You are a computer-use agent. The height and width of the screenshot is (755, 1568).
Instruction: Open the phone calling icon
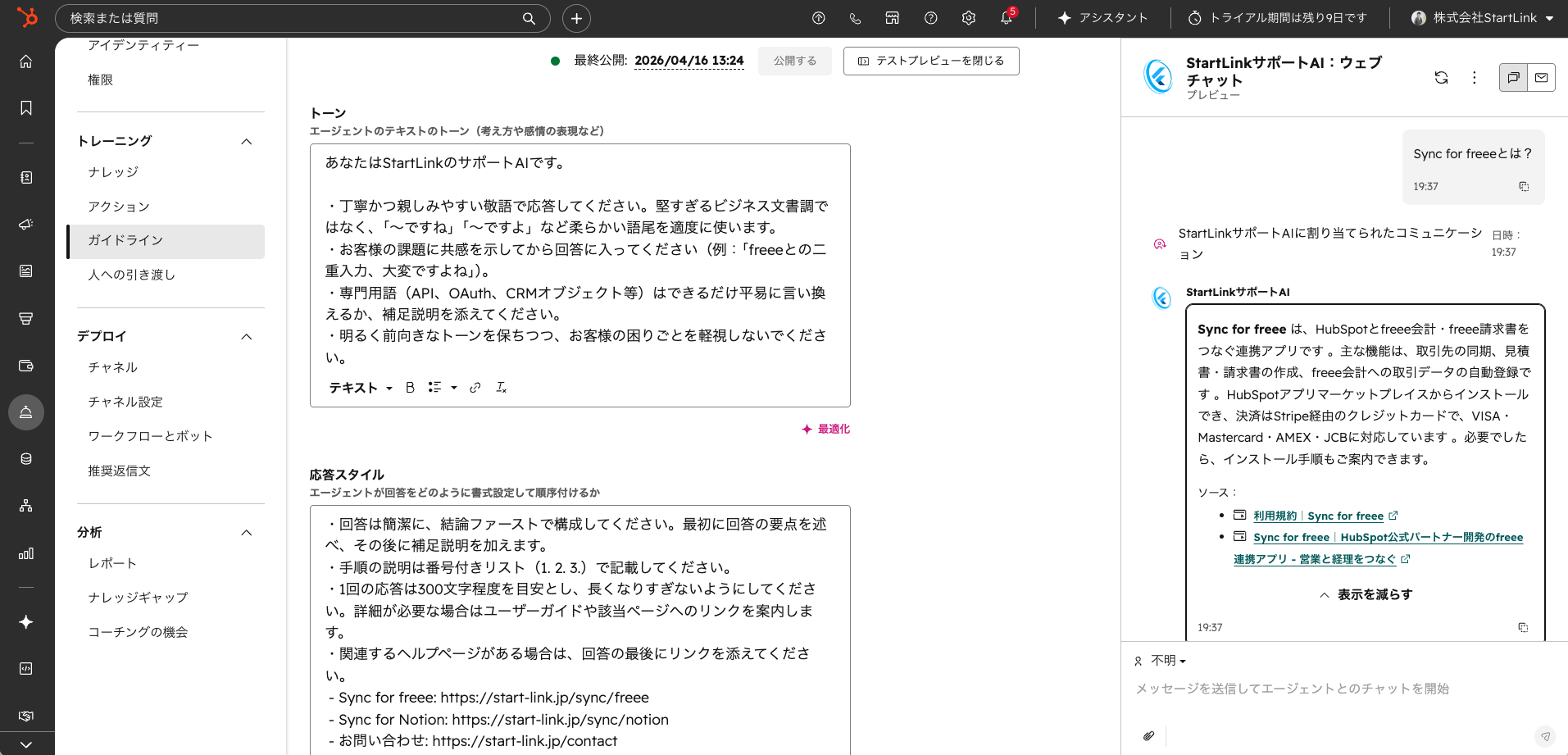point(855,18)
